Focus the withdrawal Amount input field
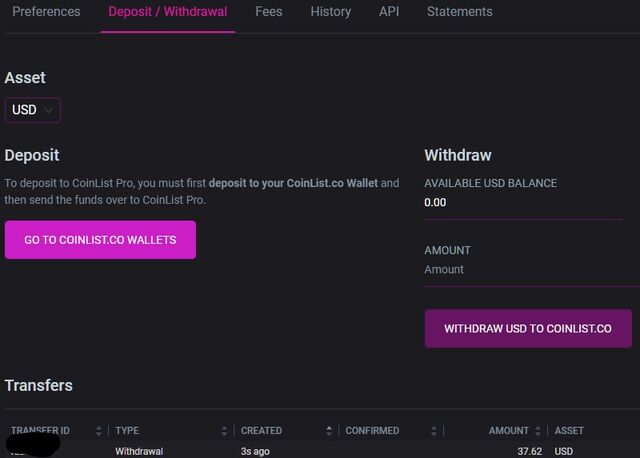This screenshot has height=458, width=640. [532, 269]
